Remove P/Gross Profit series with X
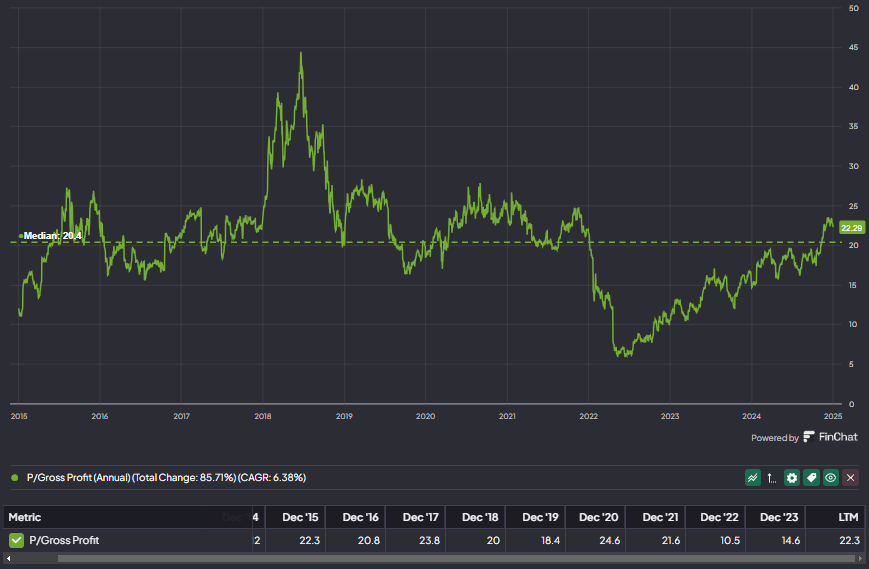The width and height of the screenshot is (869, 569). tap(851, 478)
